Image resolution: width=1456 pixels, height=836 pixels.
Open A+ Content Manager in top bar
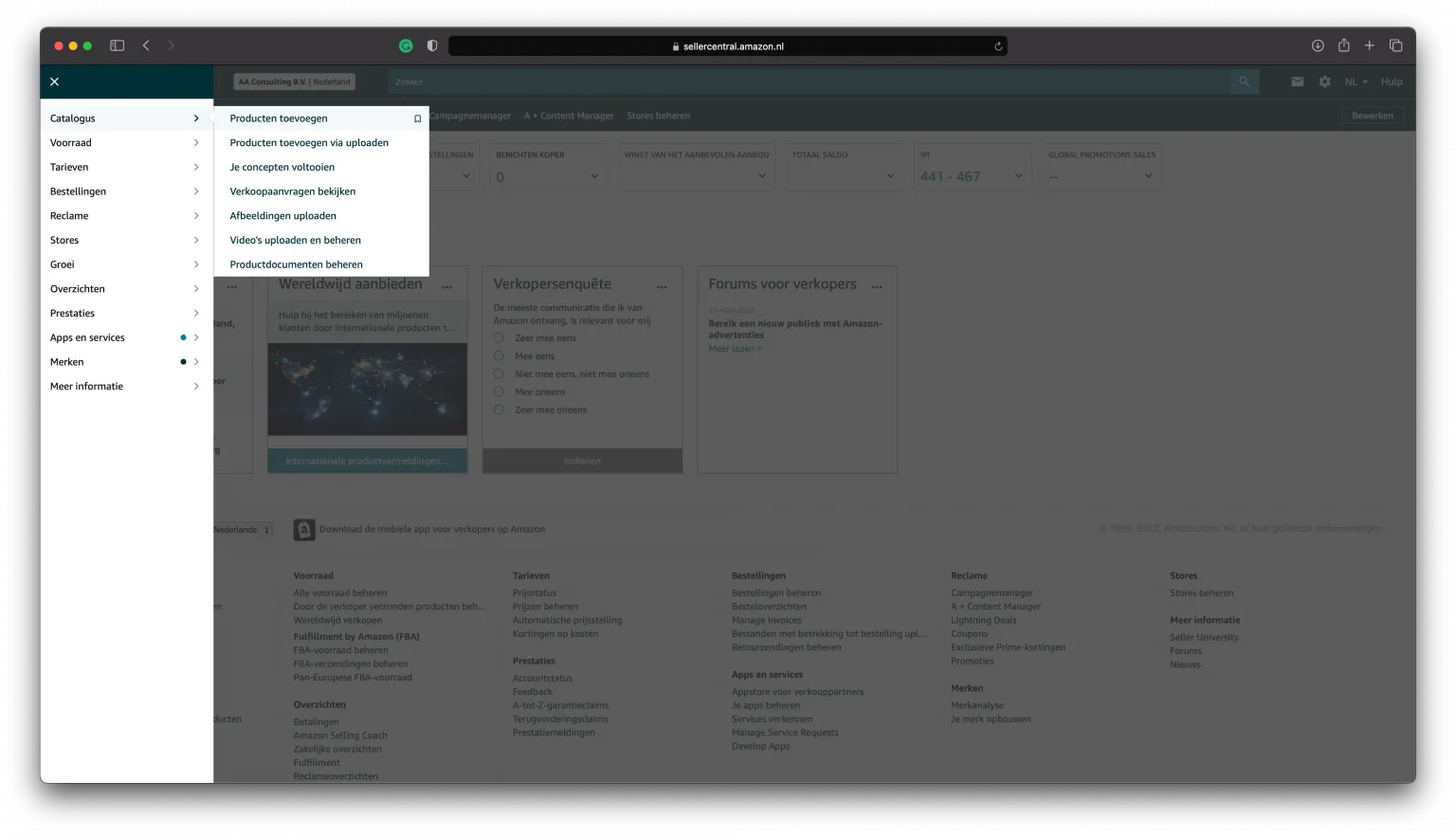[x=569, y=116]
